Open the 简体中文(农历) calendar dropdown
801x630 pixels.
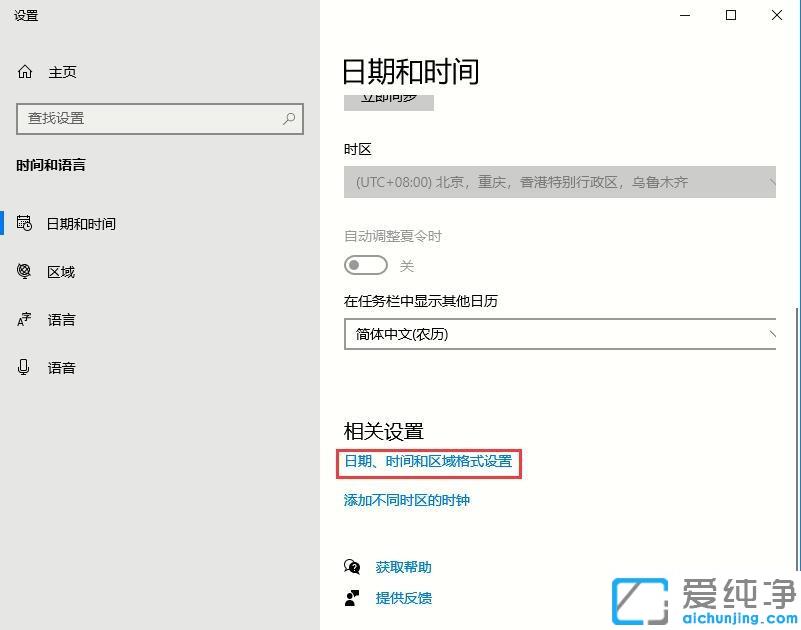(x=560, y=334)
